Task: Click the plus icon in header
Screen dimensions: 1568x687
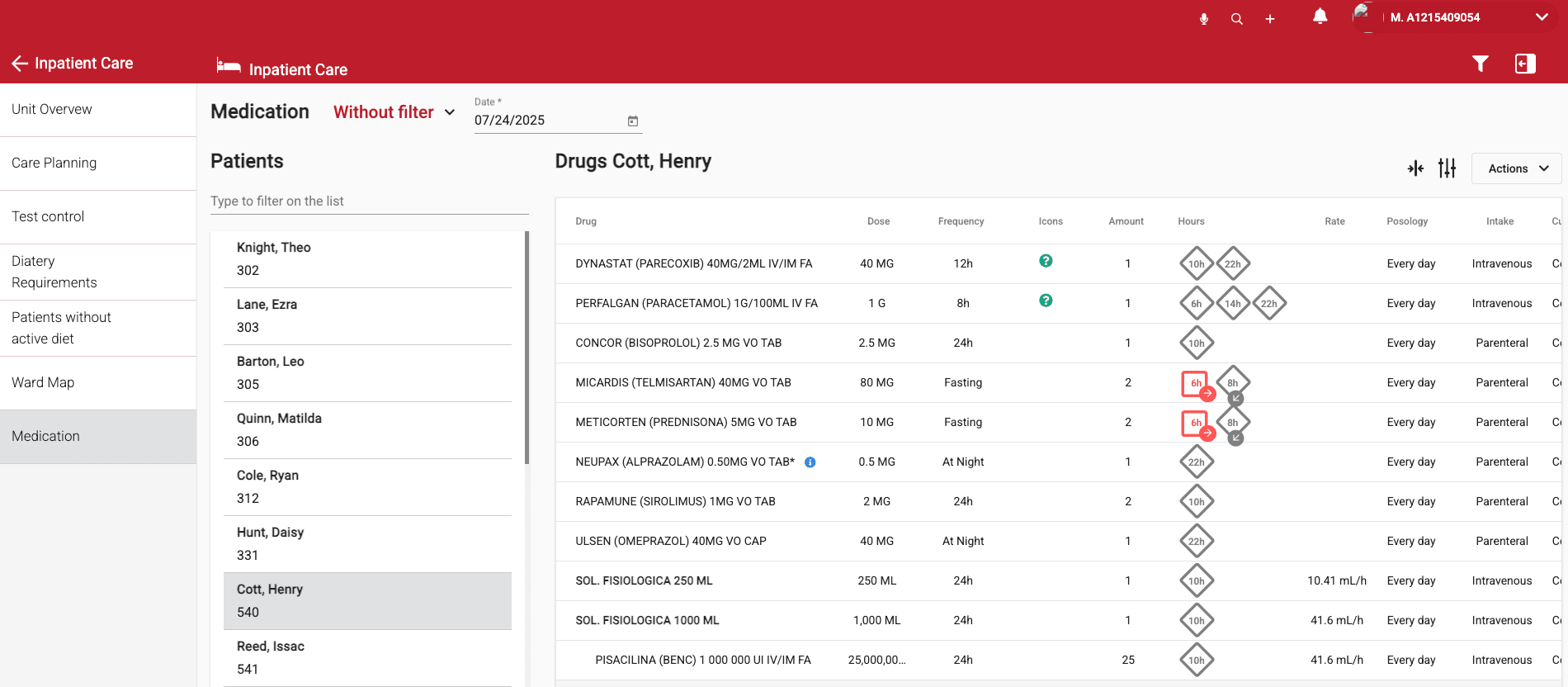Action: (1270, 18)
